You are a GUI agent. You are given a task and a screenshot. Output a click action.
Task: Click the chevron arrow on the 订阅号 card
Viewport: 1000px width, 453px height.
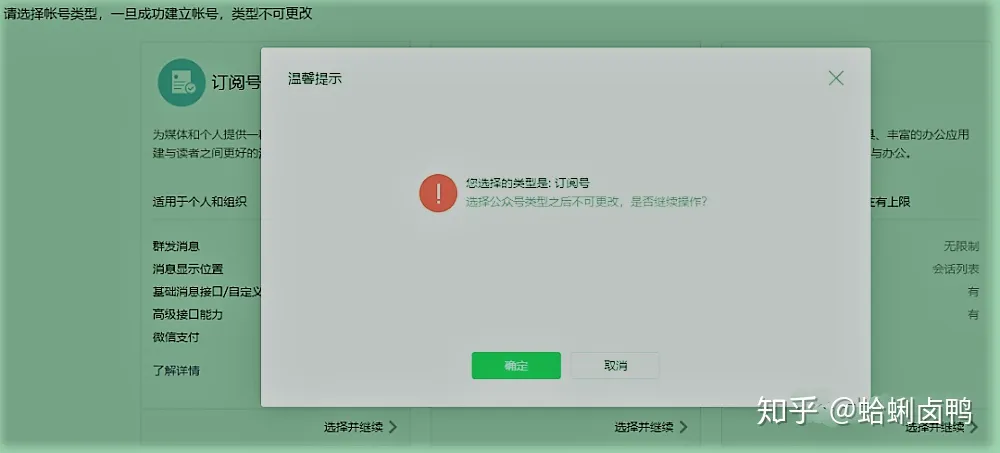(x=393, y=427)
